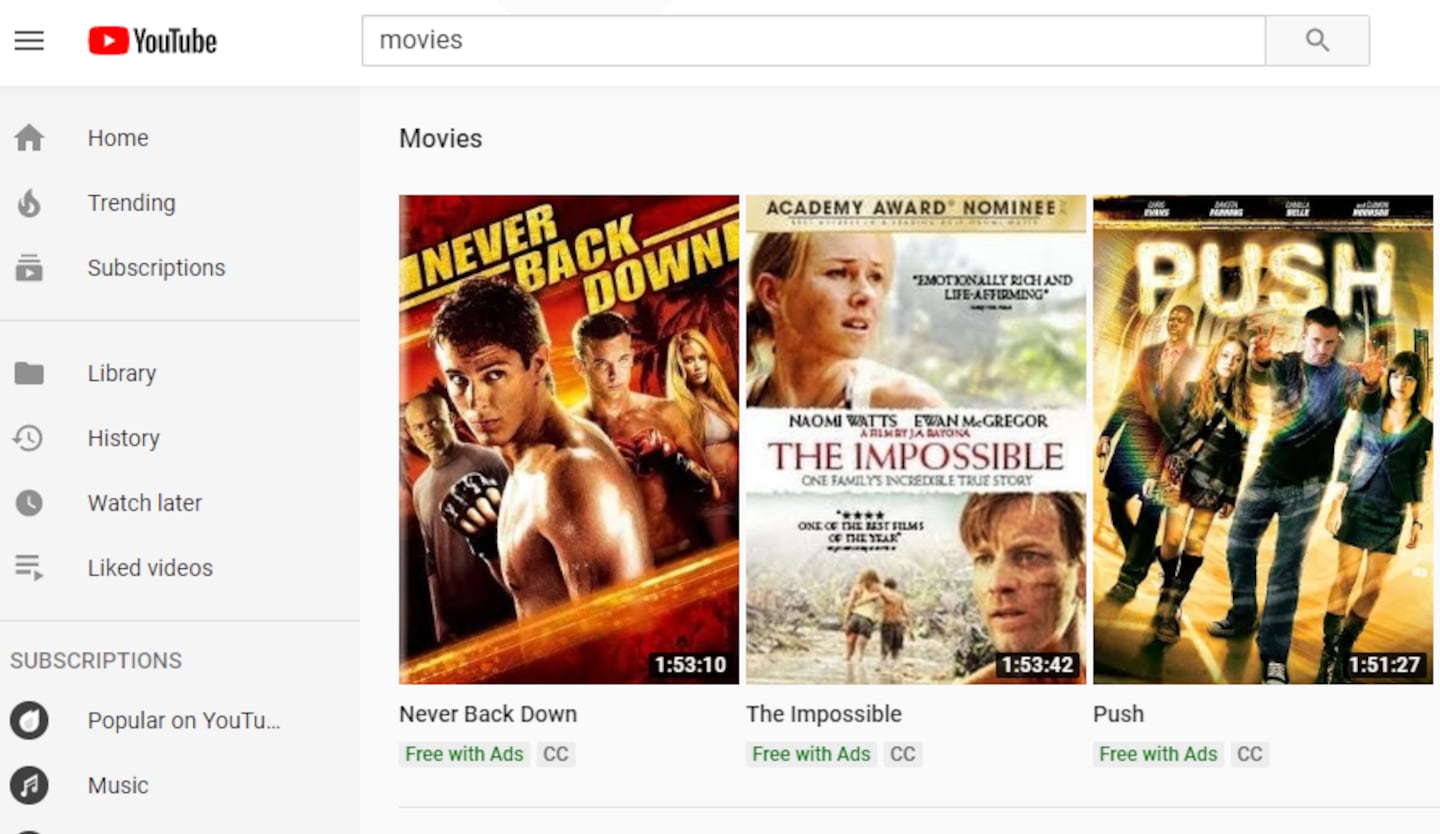Select the Trending flame icon

tap(29, 203)
